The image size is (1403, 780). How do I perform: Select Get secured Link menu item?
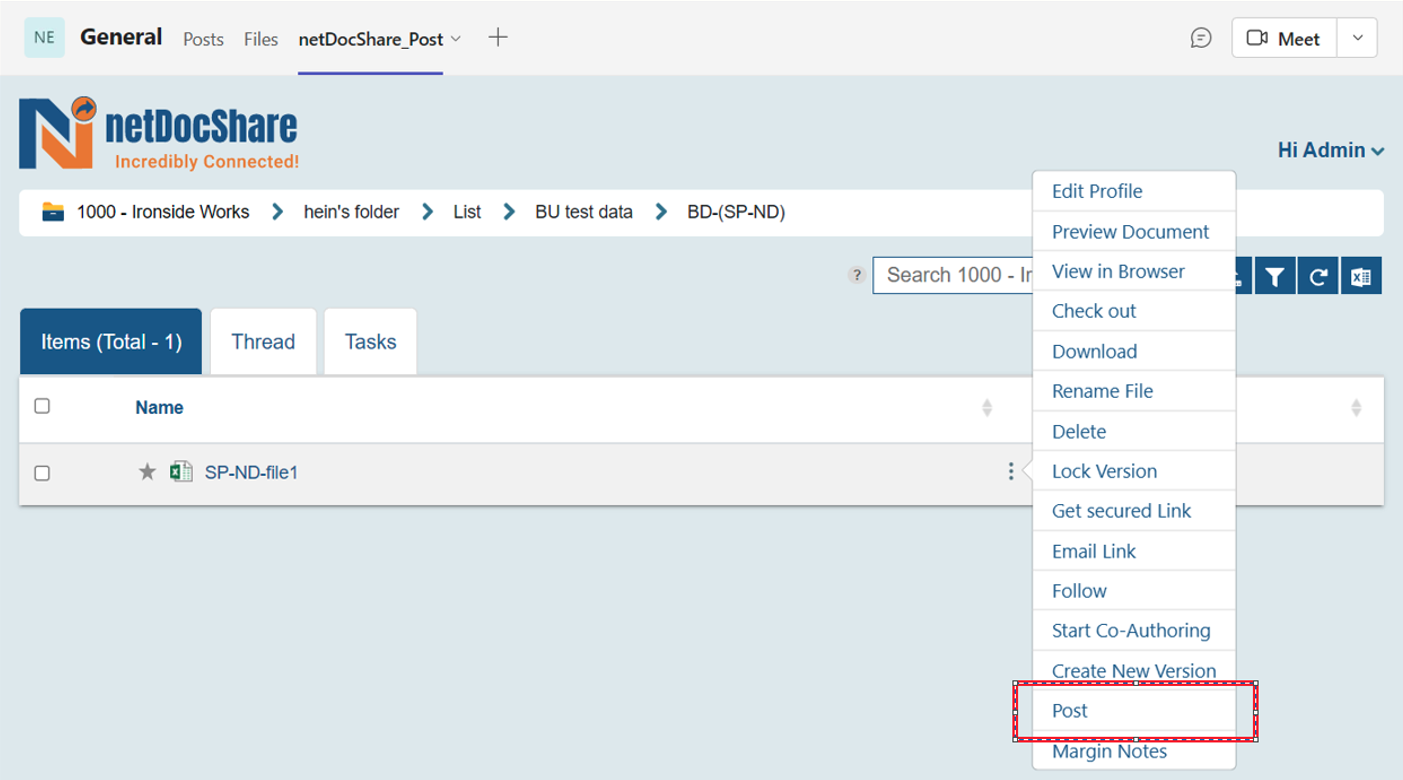tap(1134, 511)
